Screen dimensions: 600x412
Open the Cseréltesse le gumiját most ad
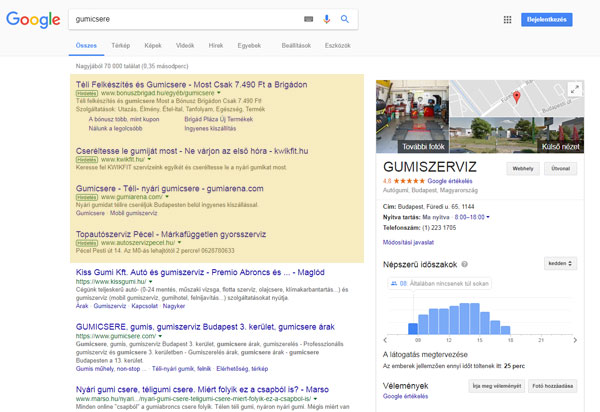[x=192, y=151]
